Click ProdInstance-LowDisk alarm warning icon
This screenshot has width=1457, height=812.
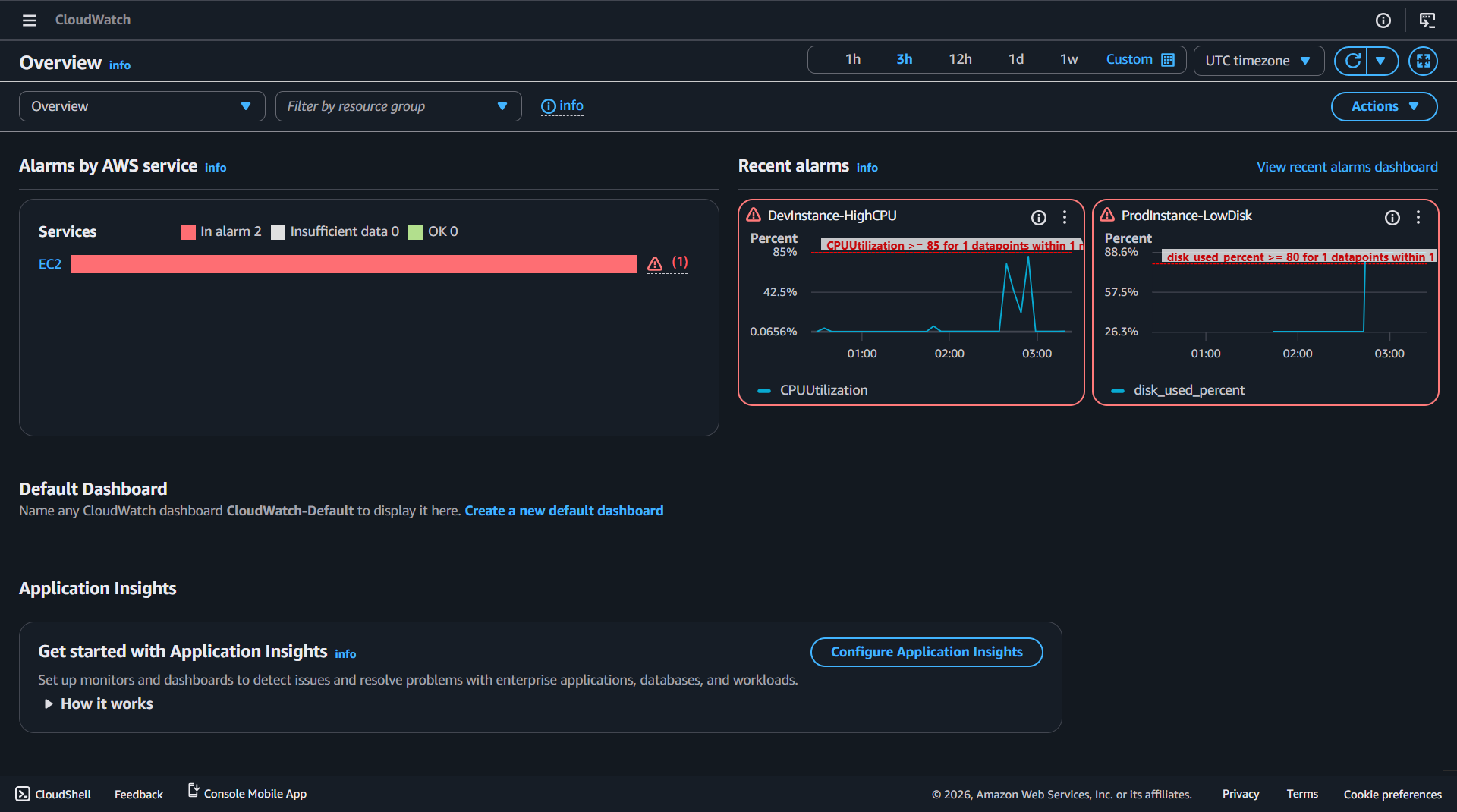pyautogui.click(x=1107, y=215)
